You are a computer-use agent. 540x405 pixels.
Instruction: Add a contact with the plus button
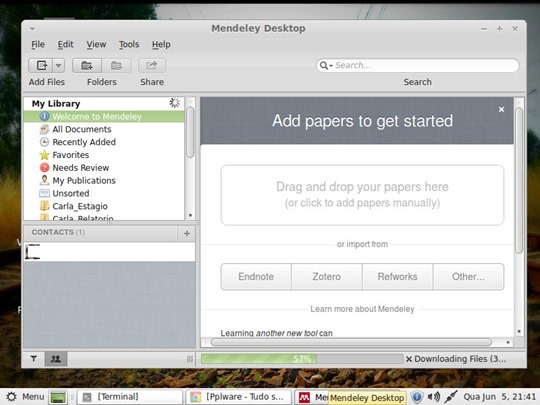187,233
